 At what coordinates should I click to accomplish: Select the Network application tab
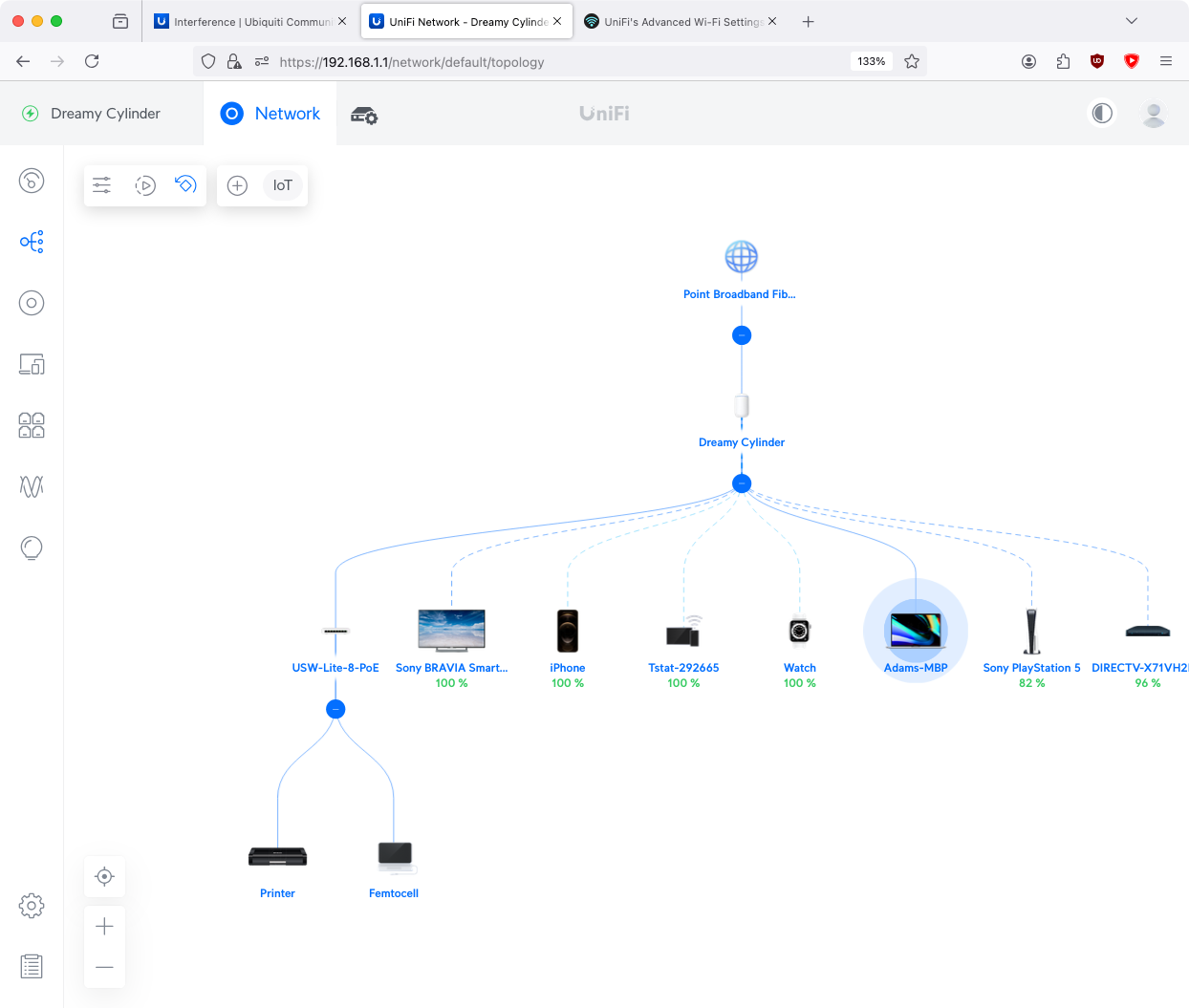(x=270, y=114)
